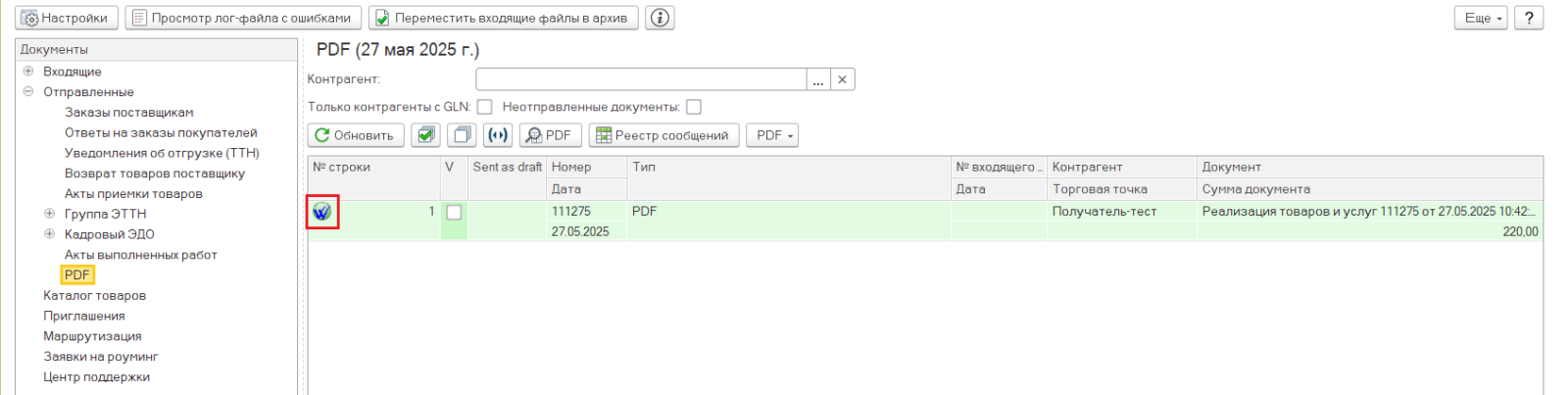Toggle Только контрагенты с GLN checkbox

pos(484,107)
